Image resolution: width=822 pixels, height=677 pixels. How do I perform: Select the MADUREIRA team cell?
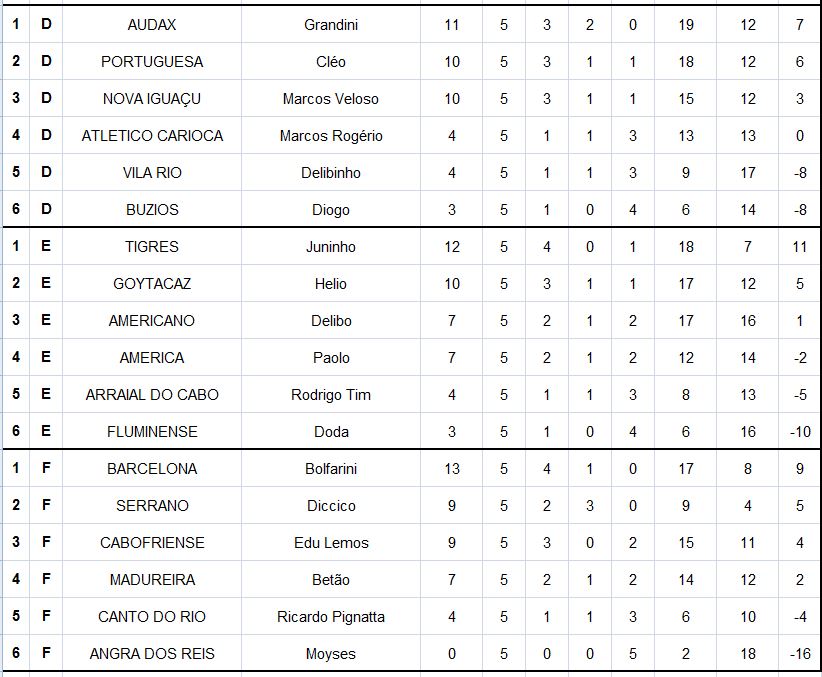click(x=152, y=580)
